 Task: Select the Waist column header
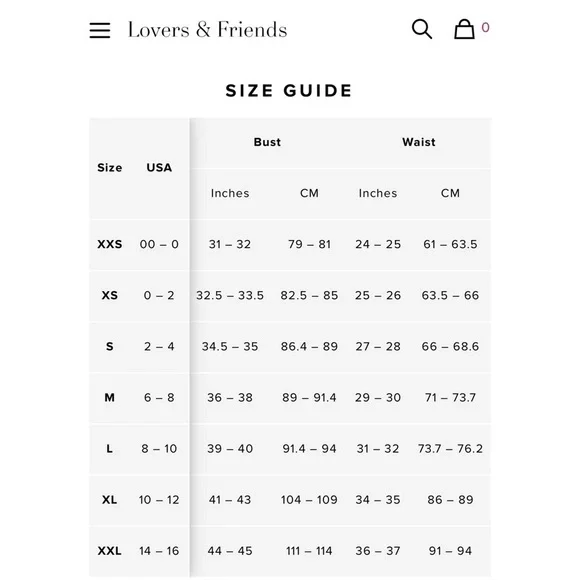point(419,142)
